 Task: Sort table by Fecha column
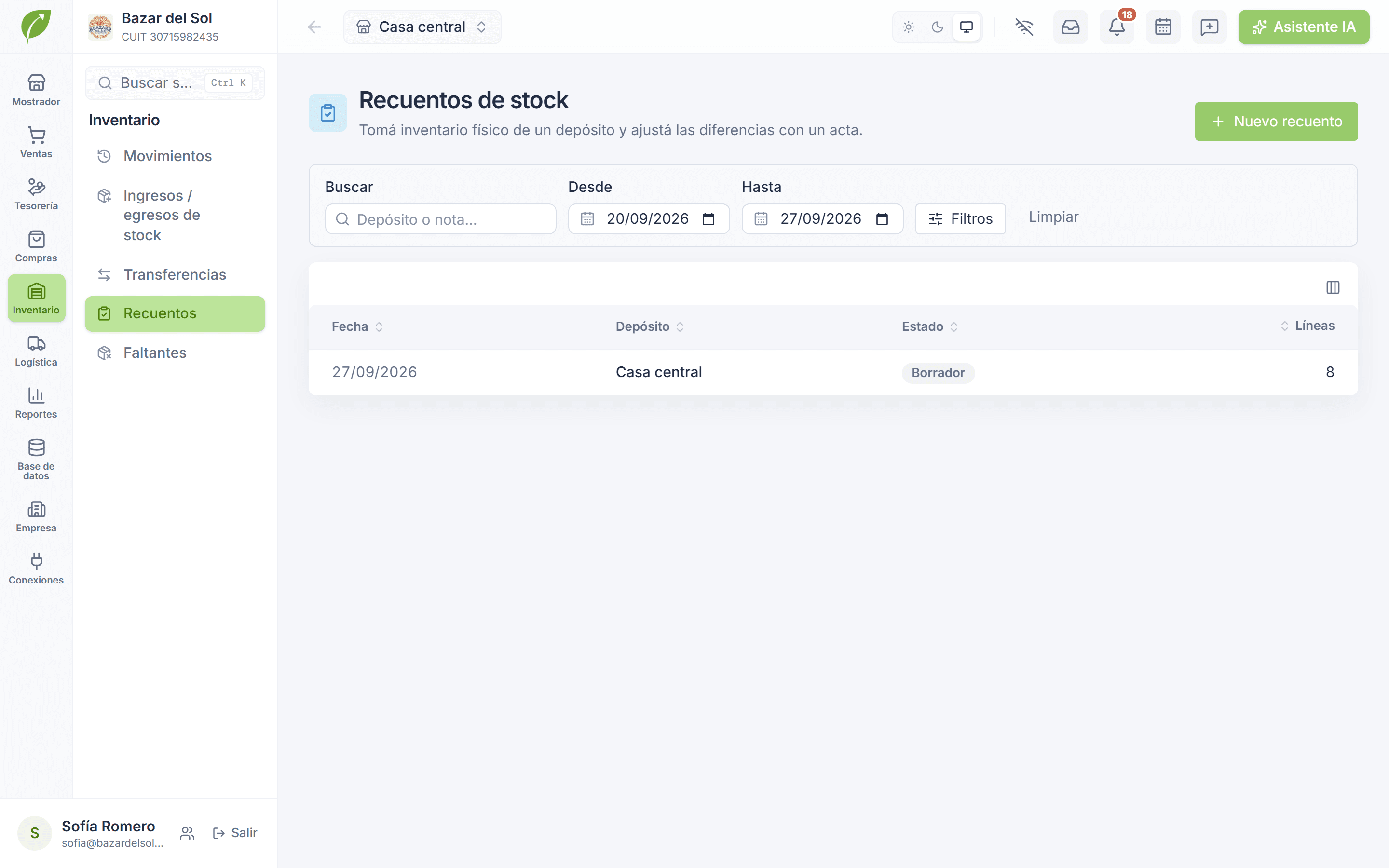[x=357, y=326]
